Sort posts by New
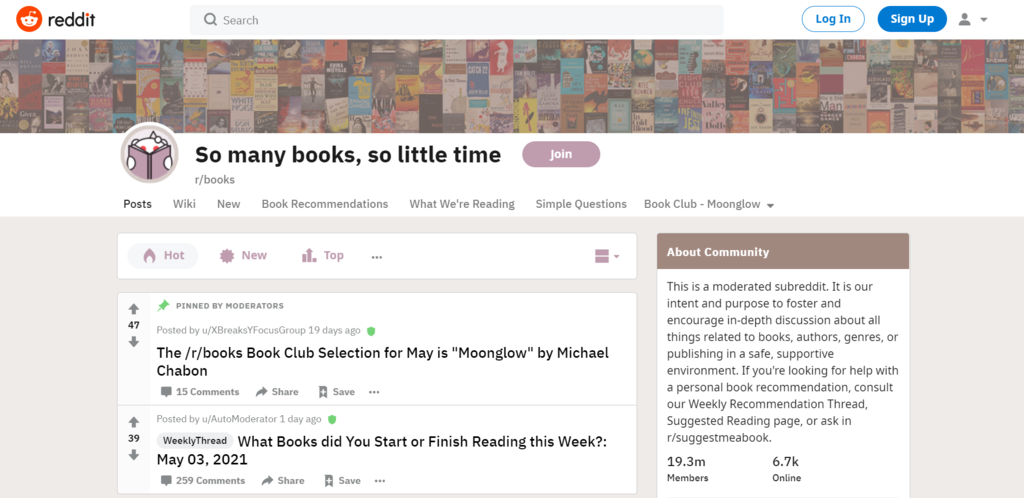This screenshot has height=498, width=1024. tap(243, 256)
